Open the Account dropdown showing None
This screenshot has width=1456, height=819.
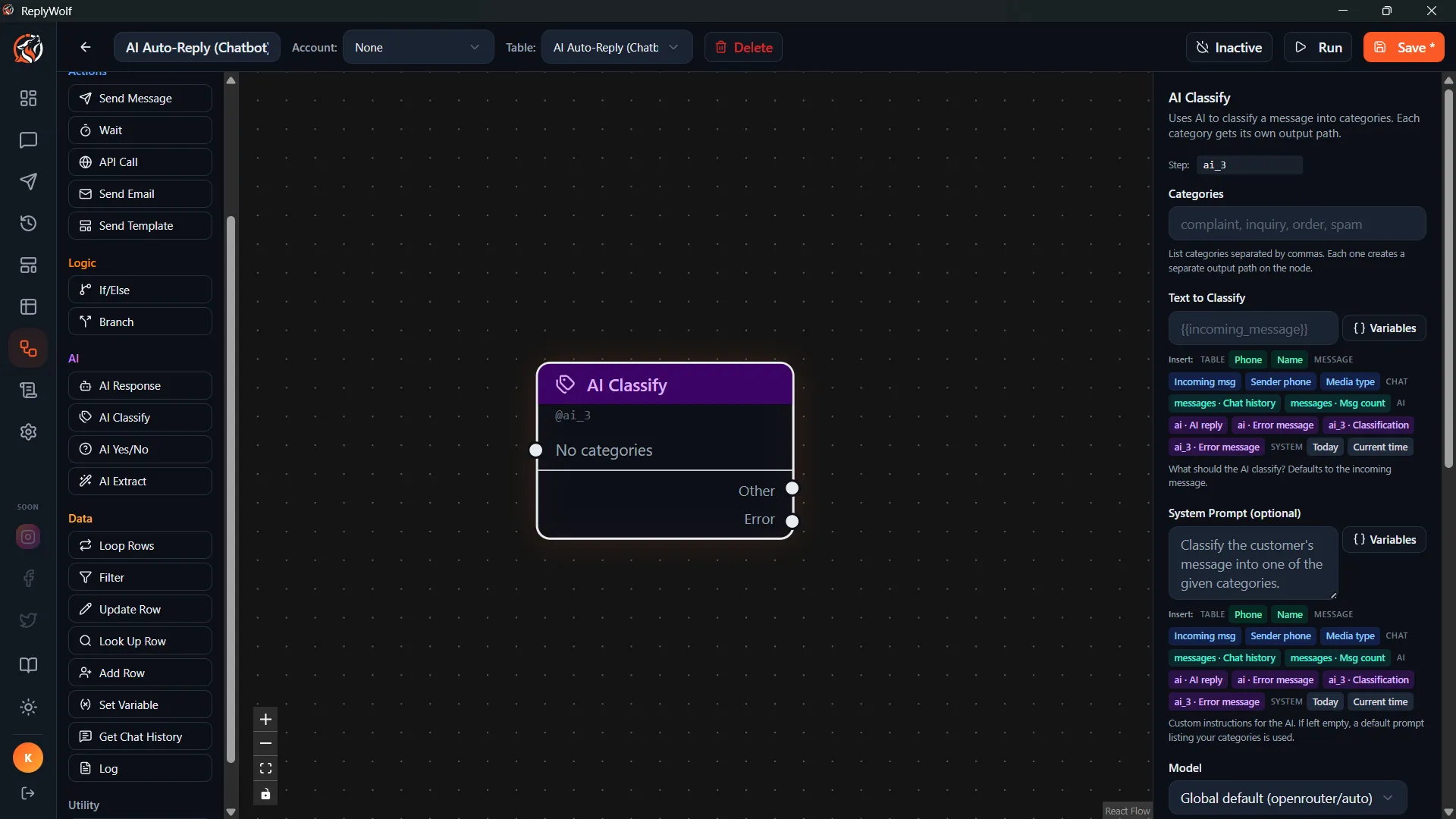coord(418,47)
